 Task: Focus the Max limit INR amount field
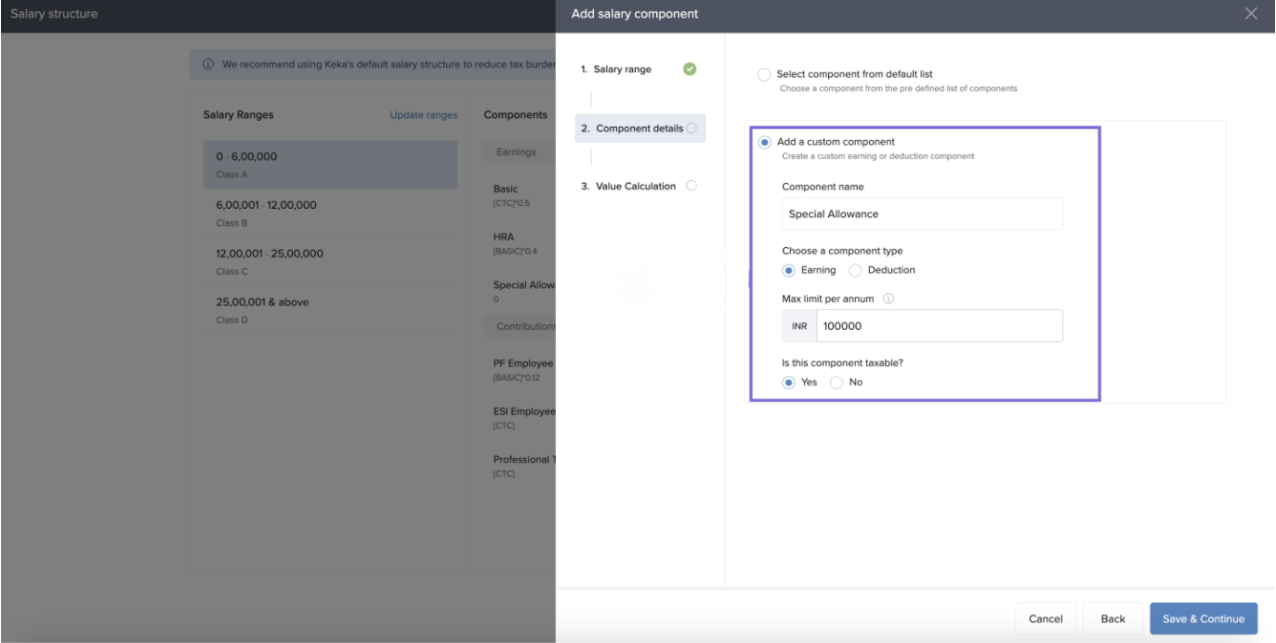[x=938, y=326]
